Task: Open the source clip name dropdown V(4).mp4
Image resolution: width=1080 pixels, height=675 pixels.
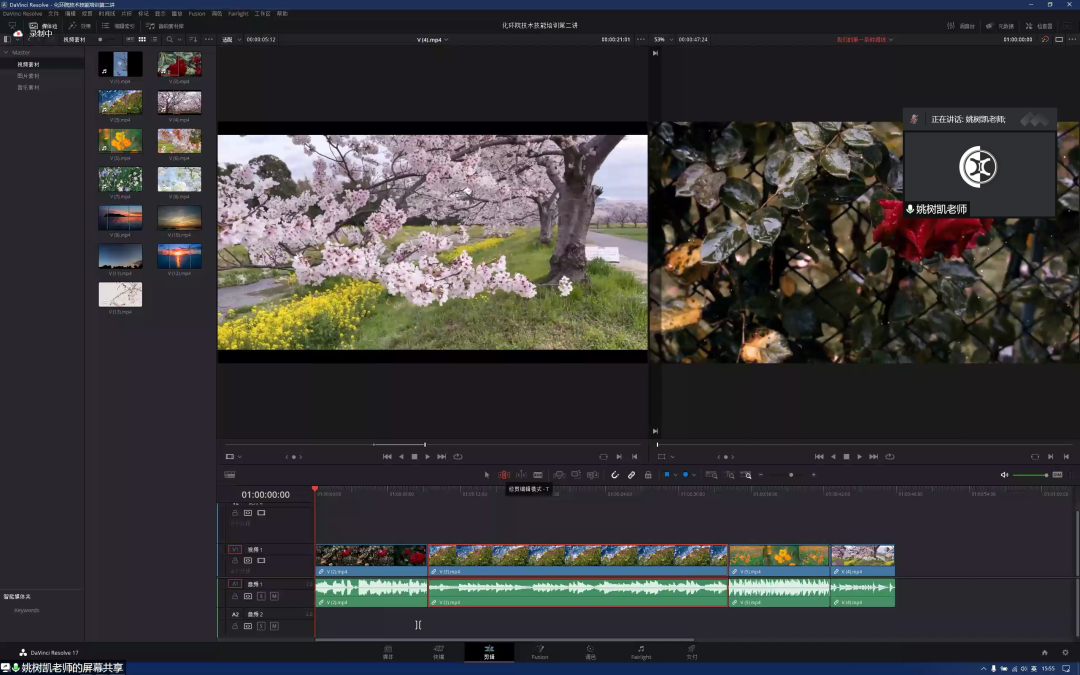Action: coord(433,39)
